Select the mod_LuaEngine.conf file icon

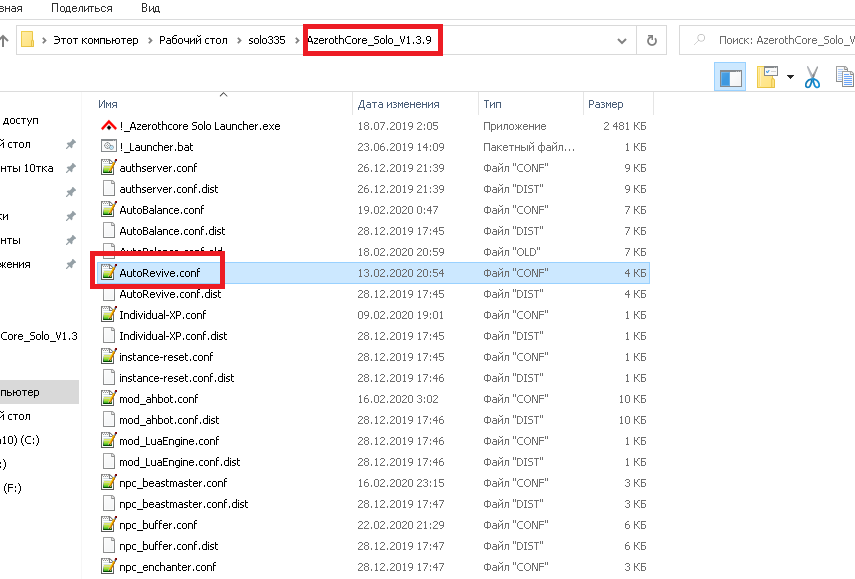click(x=109, y=441)
